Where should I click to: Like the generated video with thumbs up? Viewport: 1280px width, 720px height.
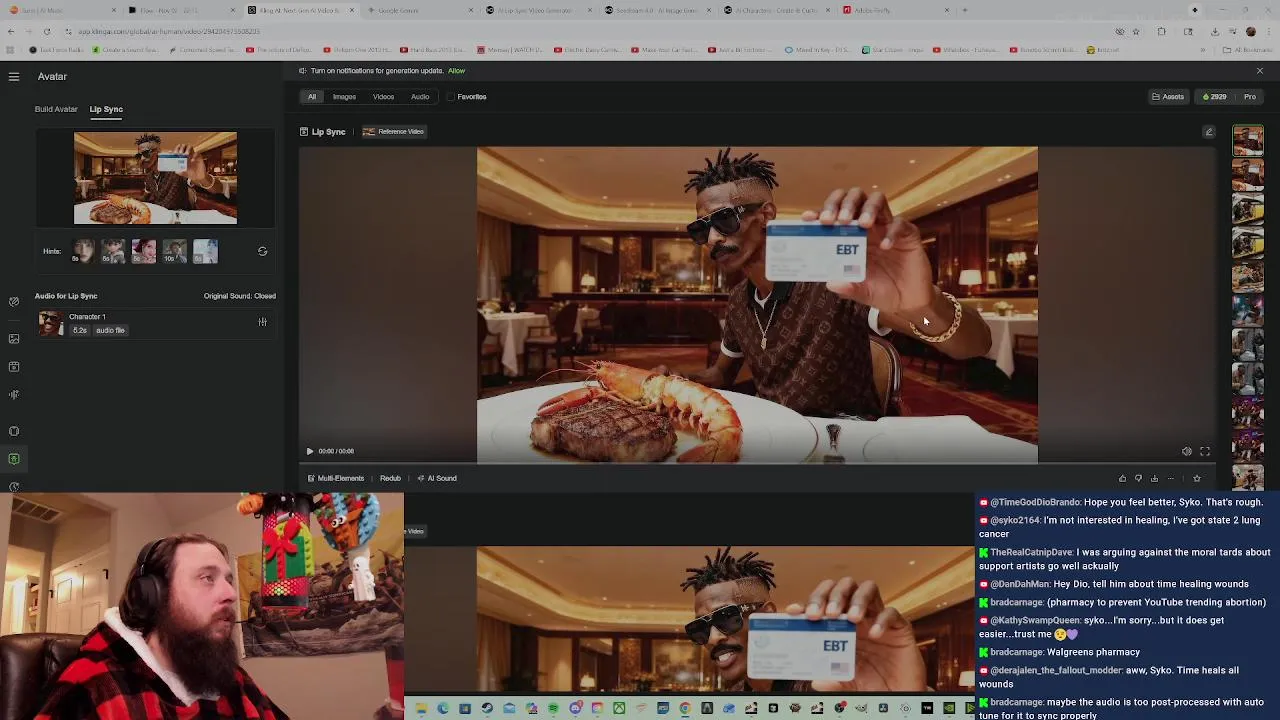pyautogui.click(x=1122, y=478)
